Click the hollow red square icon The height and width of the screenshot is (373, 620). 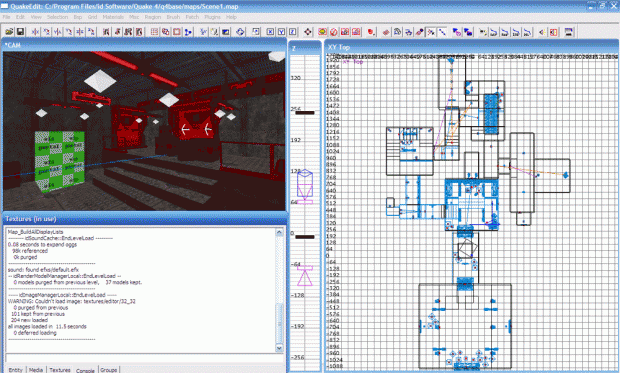(x=177, y=32)
